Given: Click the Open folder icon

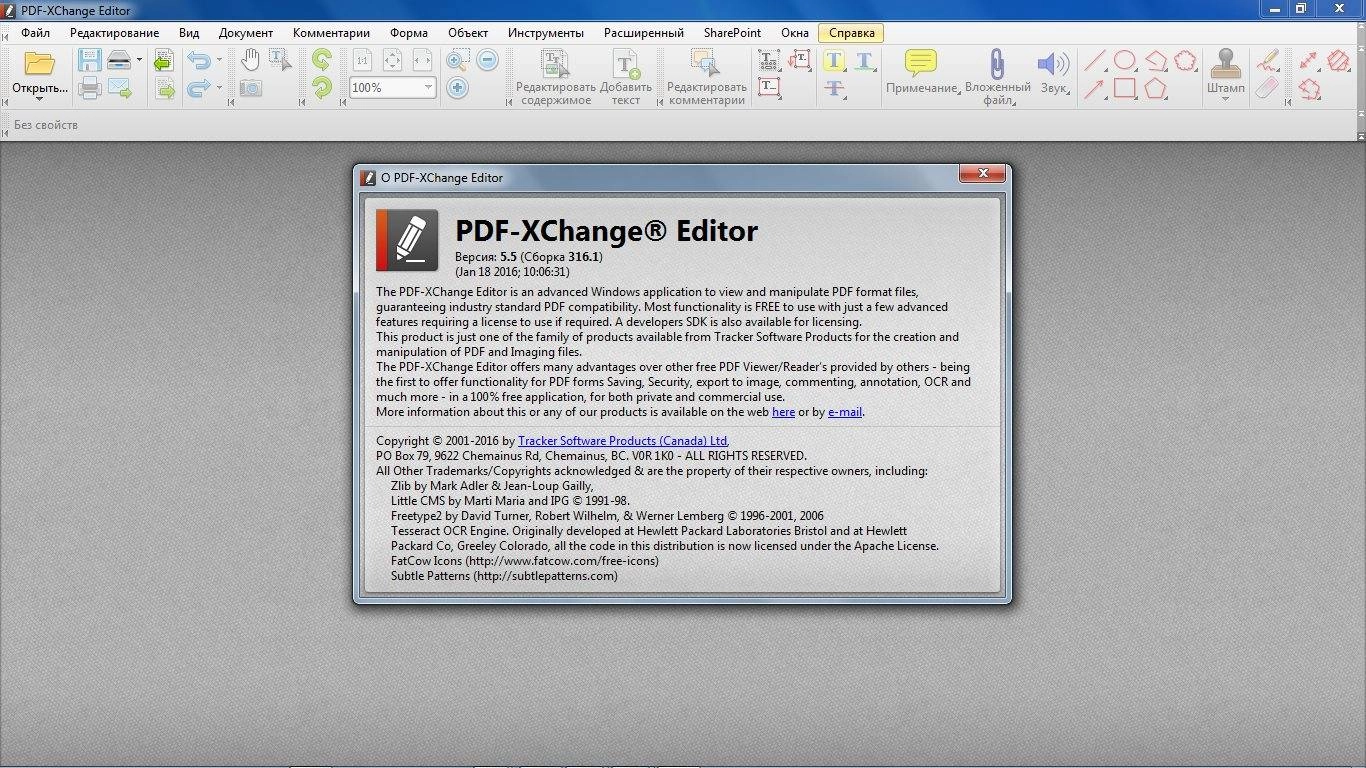Looking at the screenshot, I should pos(40,63).
